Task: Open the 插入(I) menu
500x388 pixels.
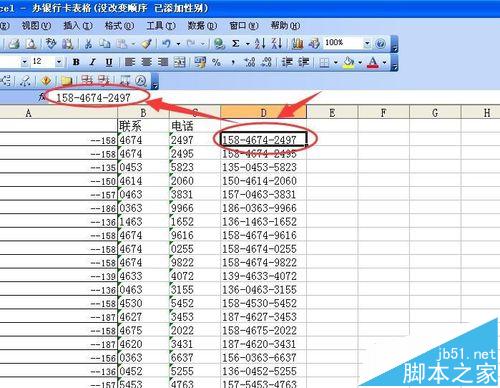Action: coord(78,25)
